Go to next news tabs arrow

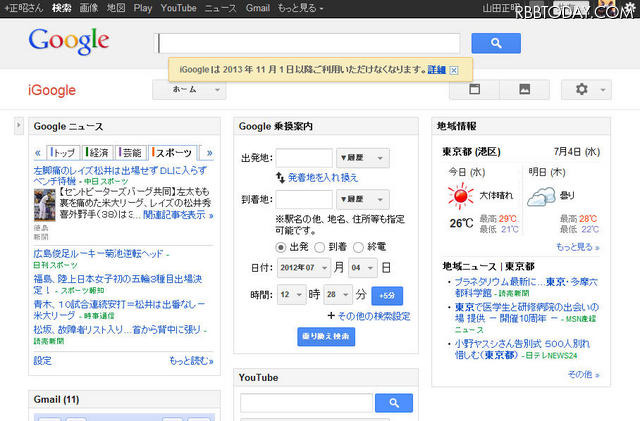(209, 153)
